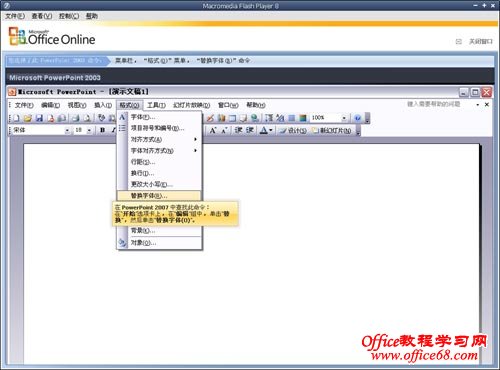Click the standard toolbar options arrow
The image size is (500, 370).
pos(367,118)
